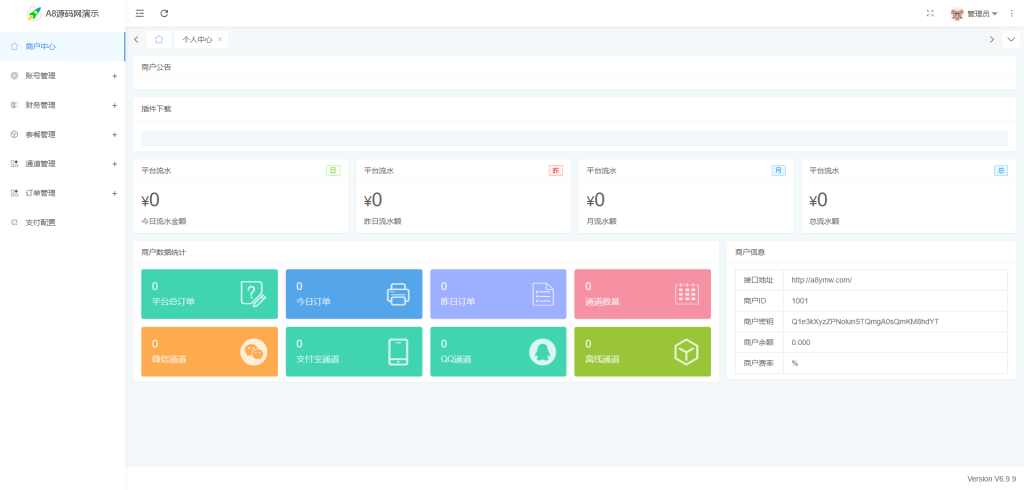Open the tab options dropdown chevron
This screenshot has height=490, width=1024.
click(x=1011, y=39)
